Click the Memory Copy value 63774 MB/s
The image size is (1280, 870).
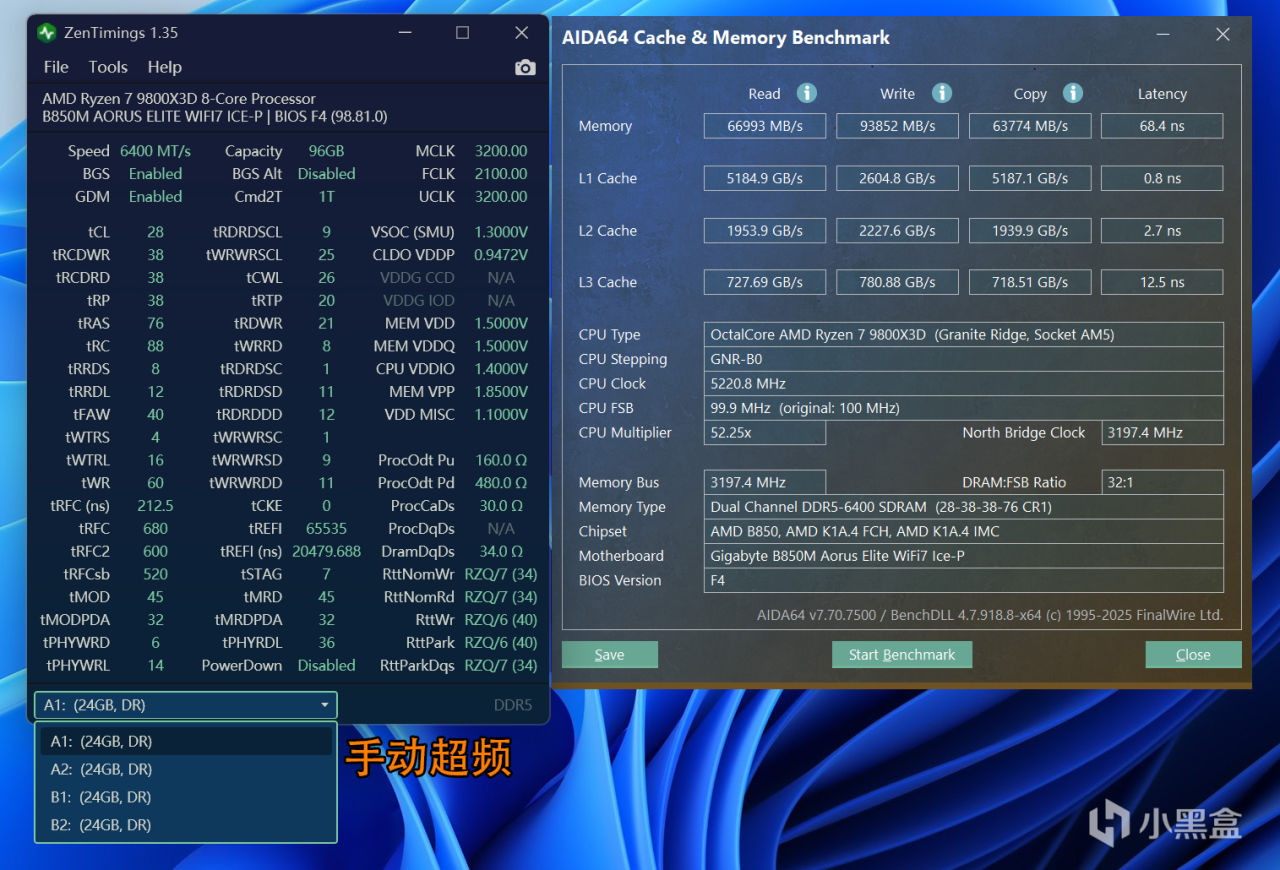click(1030, 126)
